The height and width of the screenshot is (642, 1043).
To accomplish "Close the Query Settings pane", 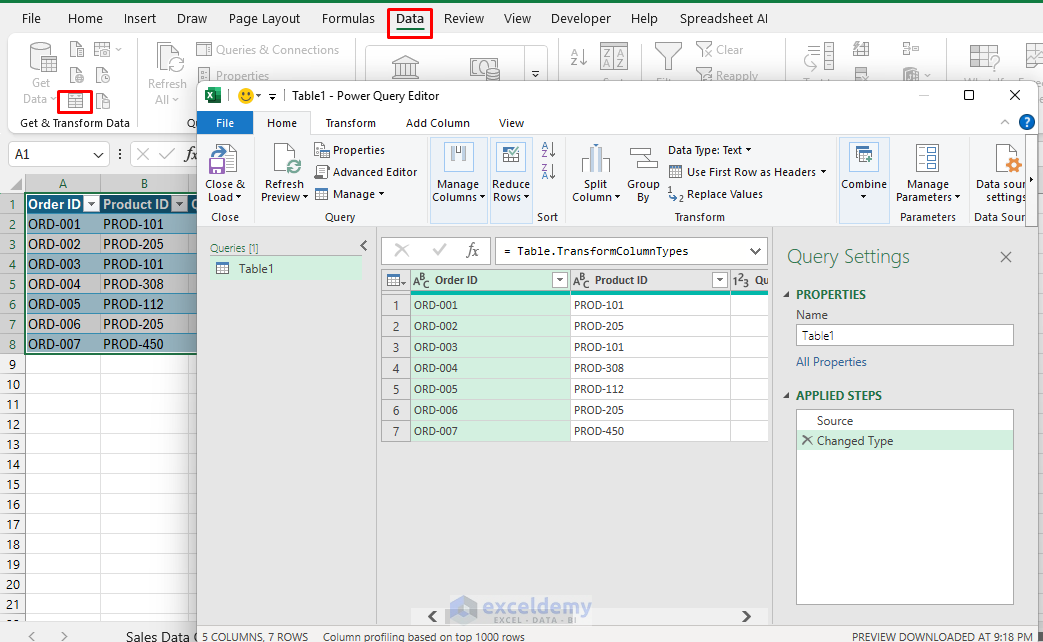I will click(1006, 257).
